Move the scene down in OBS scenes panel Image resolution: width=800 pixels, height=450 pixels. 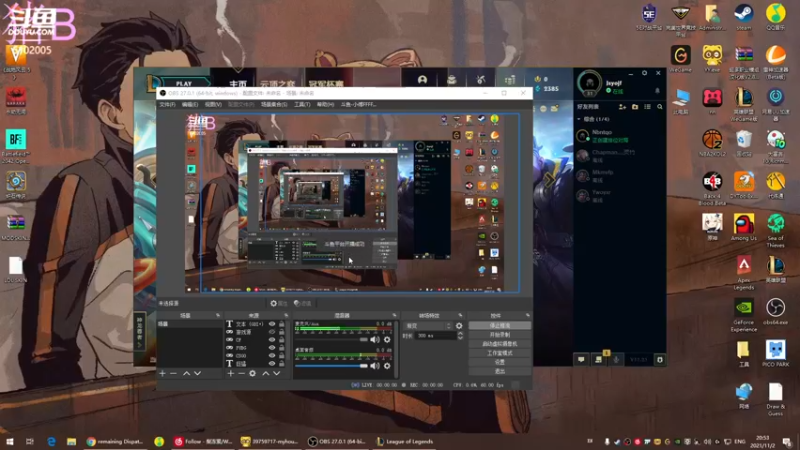(x=197, y=373)
